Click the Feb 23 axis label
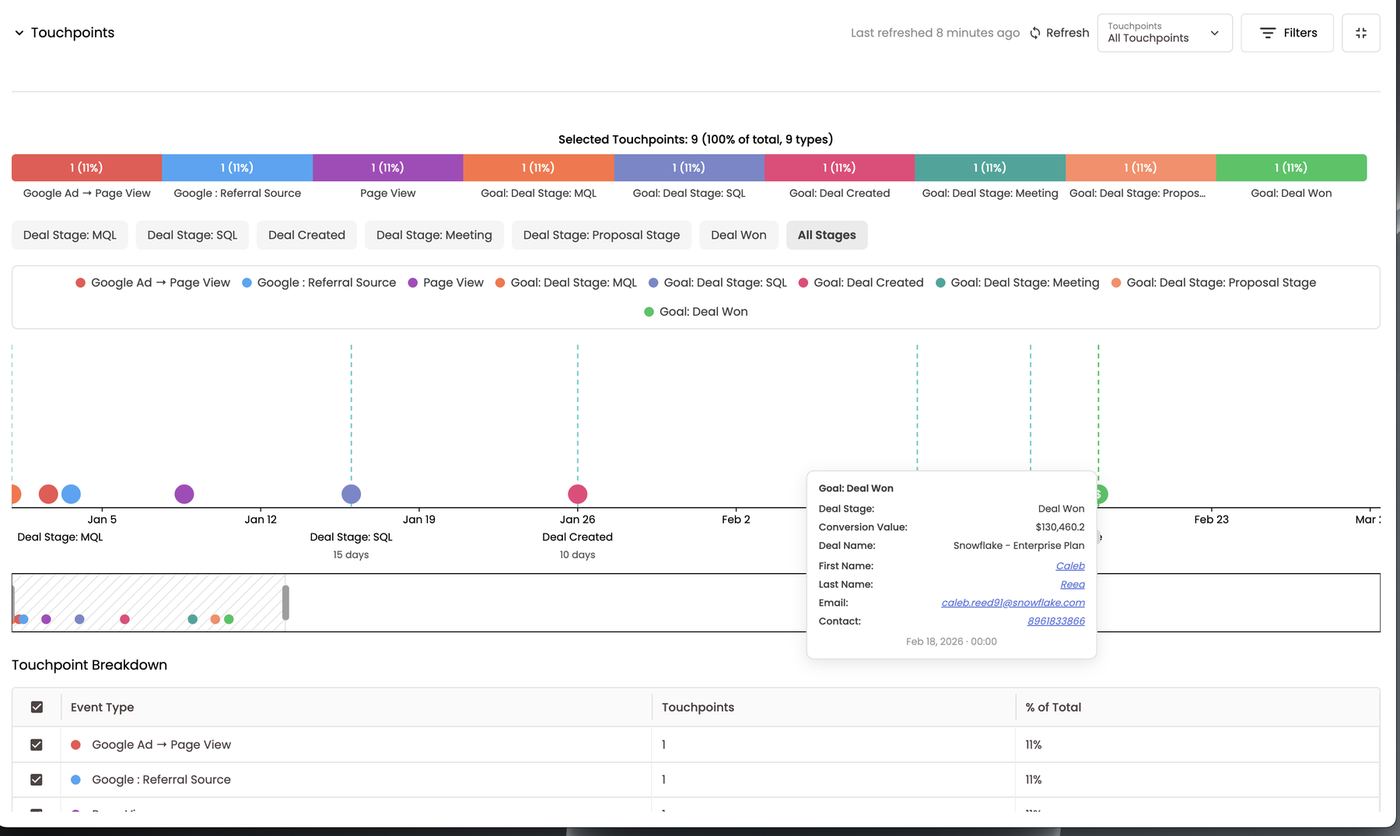Viewport: 1400px width, 836px height. point(1211,519)
